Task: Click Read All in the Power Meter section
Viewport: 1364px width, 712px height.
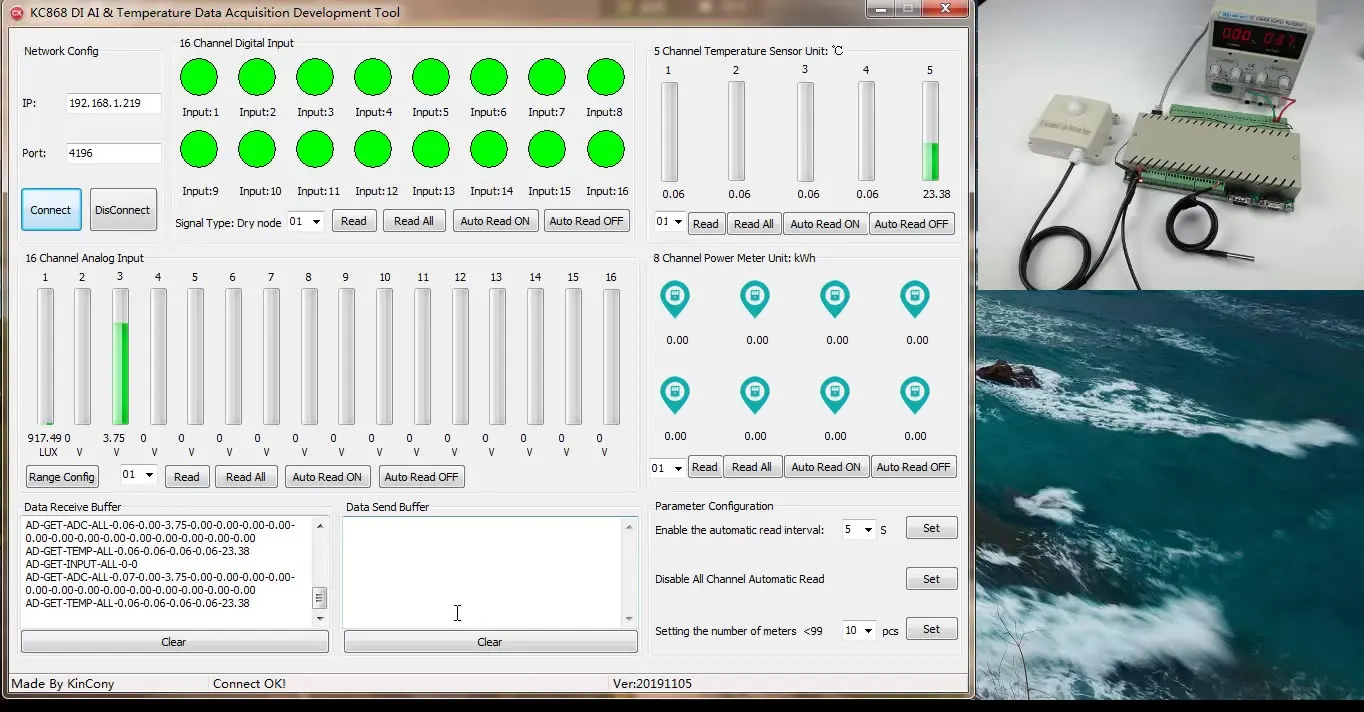Action: point(752,467)
